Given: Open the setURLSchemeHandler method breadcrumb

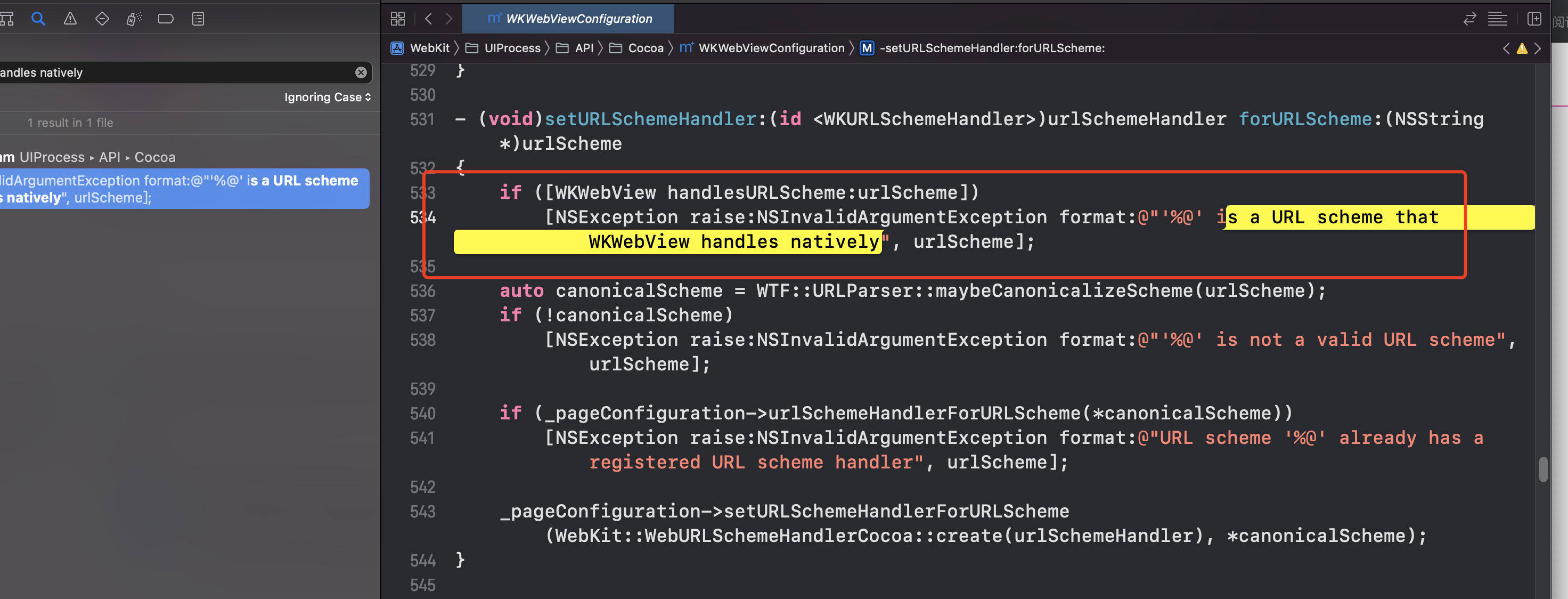Looking at the screenshot, I should tap(991, 48).
